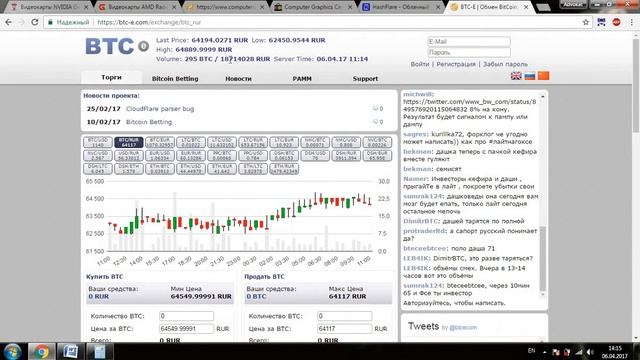Click the address bar URL
640x360 pixels.
149,22
